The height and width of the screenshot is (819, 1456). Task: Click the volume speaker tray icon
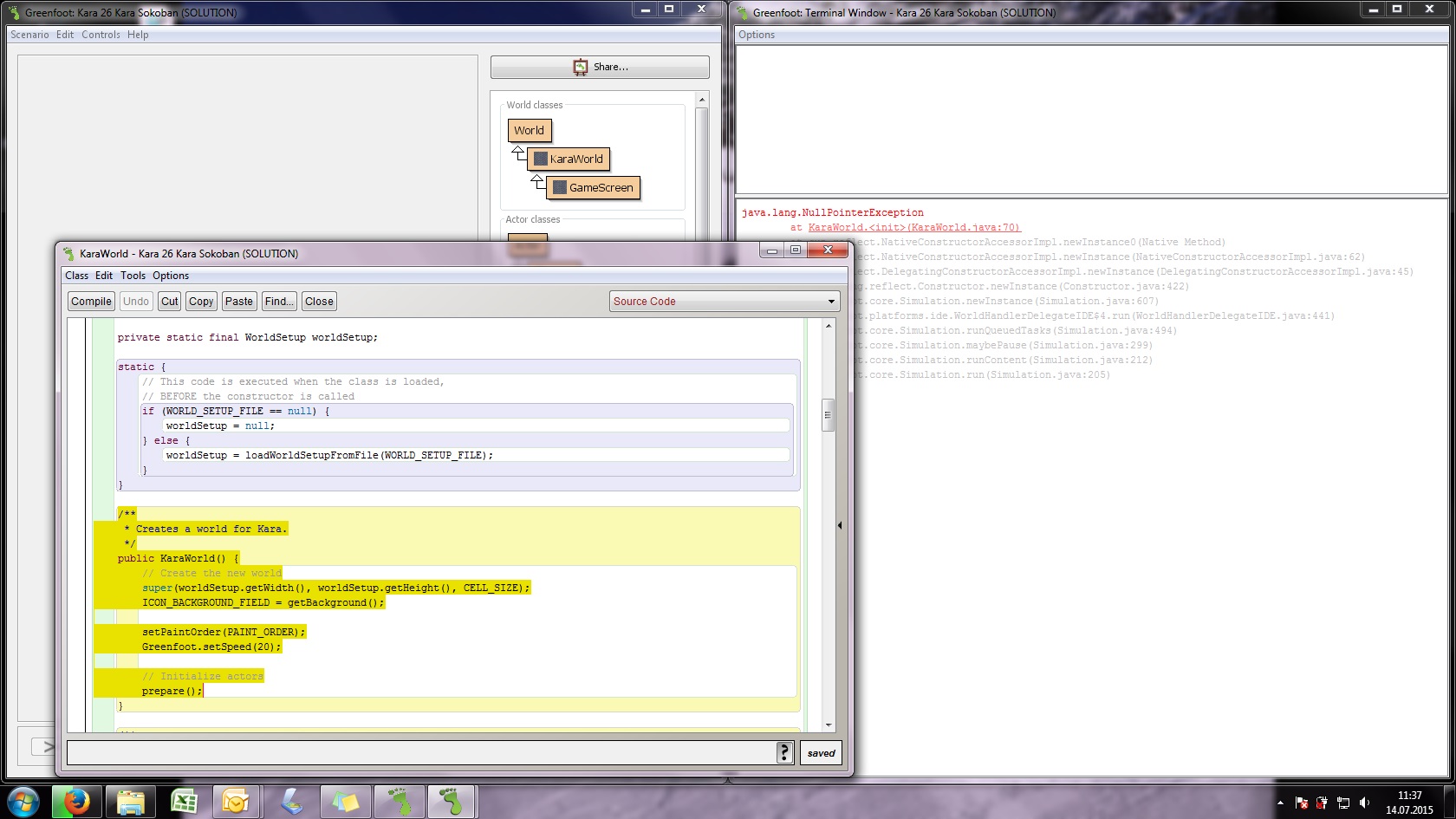pos(1365,803)
